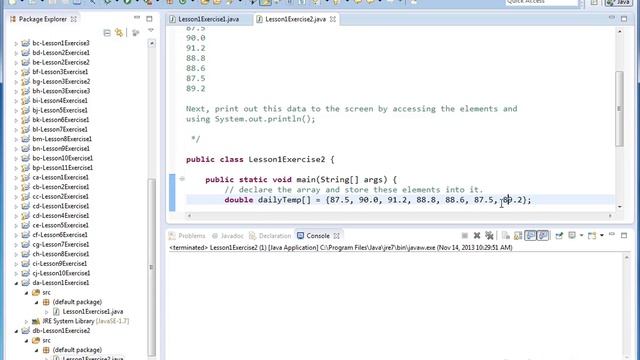Open Display Selected Console dropdown arrow
This screenshot has height=360, width=640.
(x=581, y=236)
